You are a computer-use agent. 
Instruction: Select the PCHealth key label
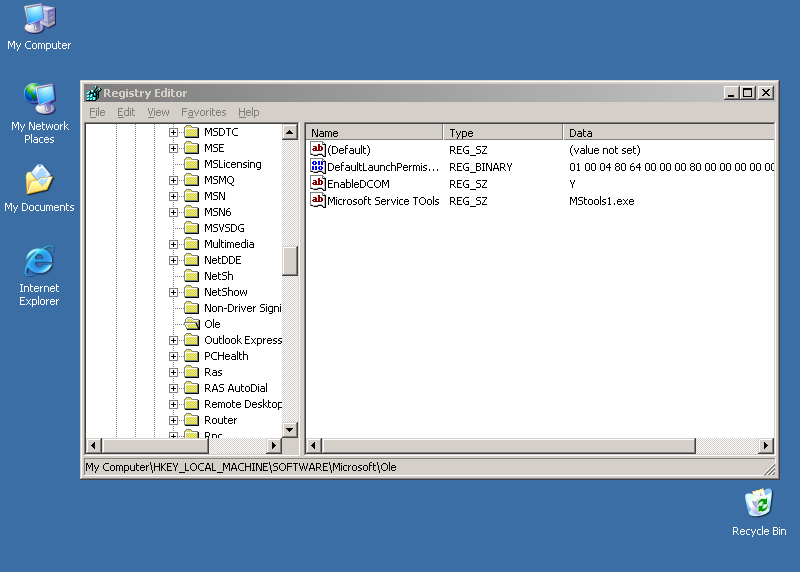[x=226, y=356]
